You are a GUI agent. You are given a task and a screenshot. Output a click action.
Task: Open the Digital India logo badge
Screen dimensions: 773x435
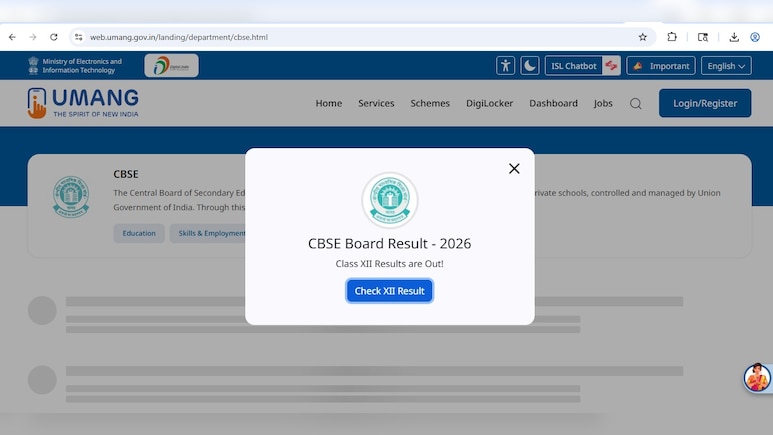click(172, 66)
